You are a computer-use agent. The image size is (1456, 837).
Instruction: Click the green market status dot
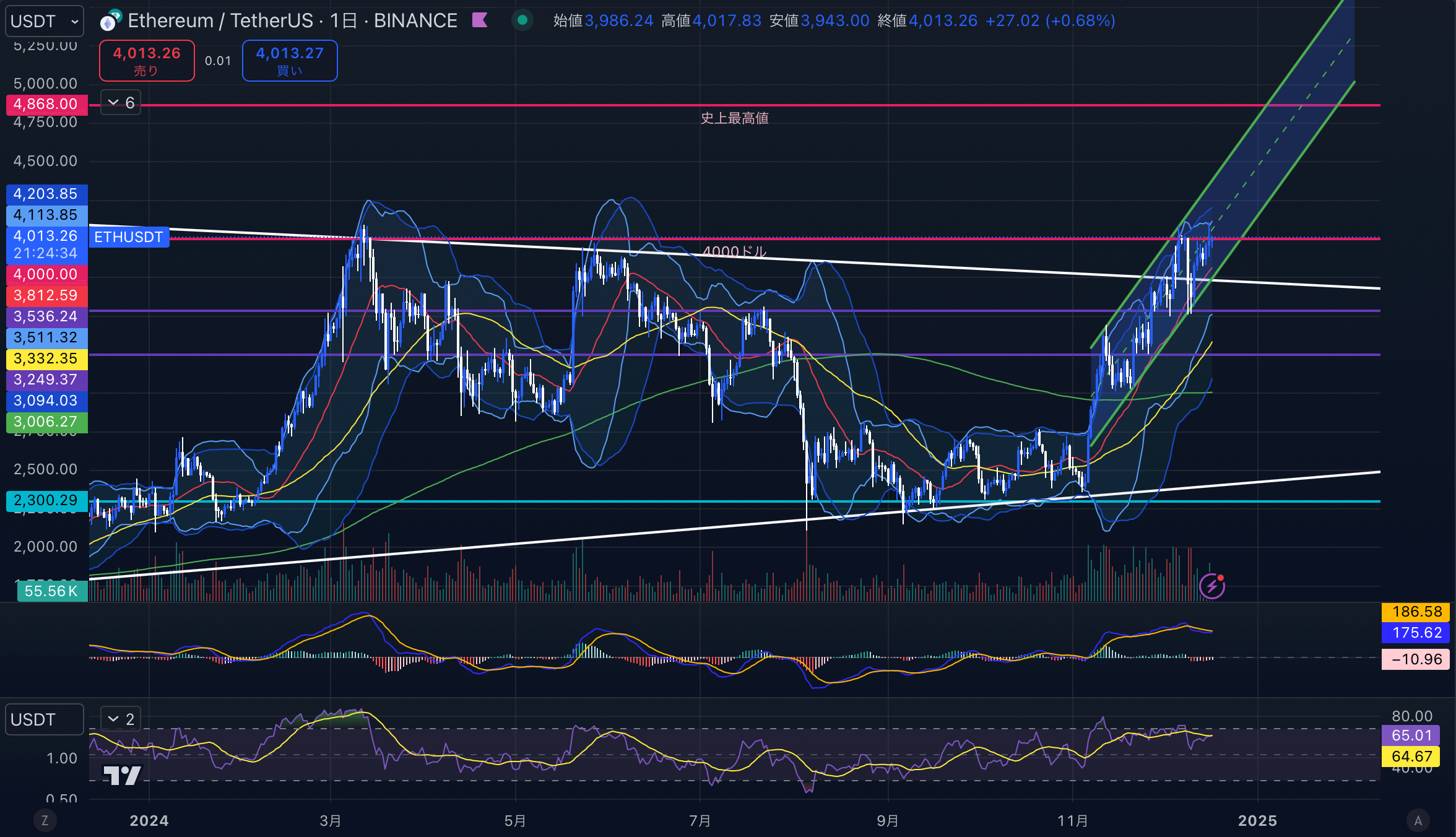point(522,20)
